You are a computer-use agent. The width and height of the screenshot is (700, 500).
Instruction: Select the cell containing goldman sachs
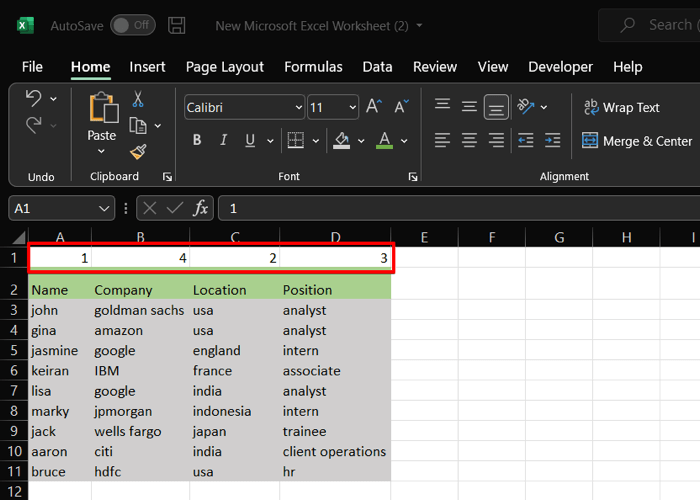pos(139,310)
